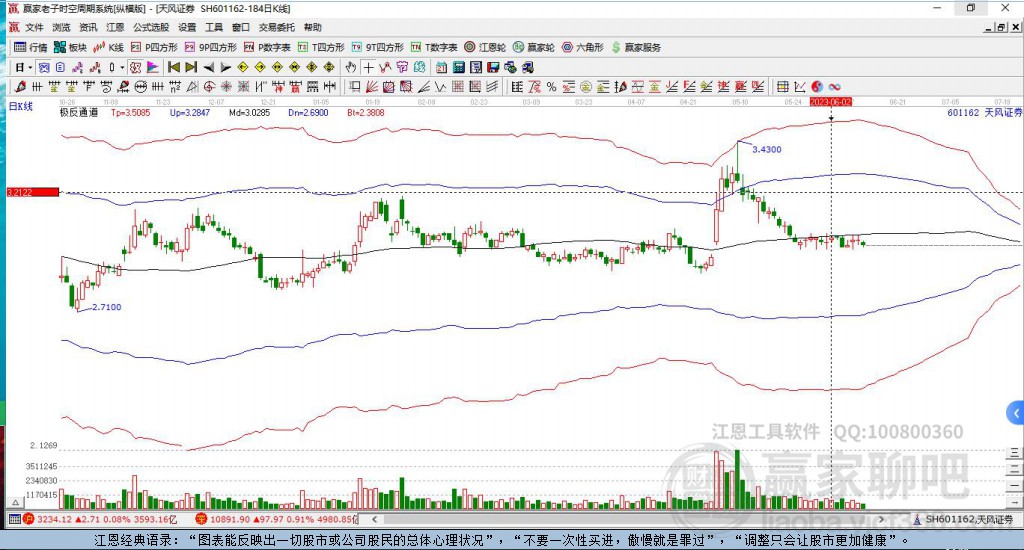Select the circled cross target tool
The image size is (1024, 550).
pyautogui.click(x=209, y=86)
